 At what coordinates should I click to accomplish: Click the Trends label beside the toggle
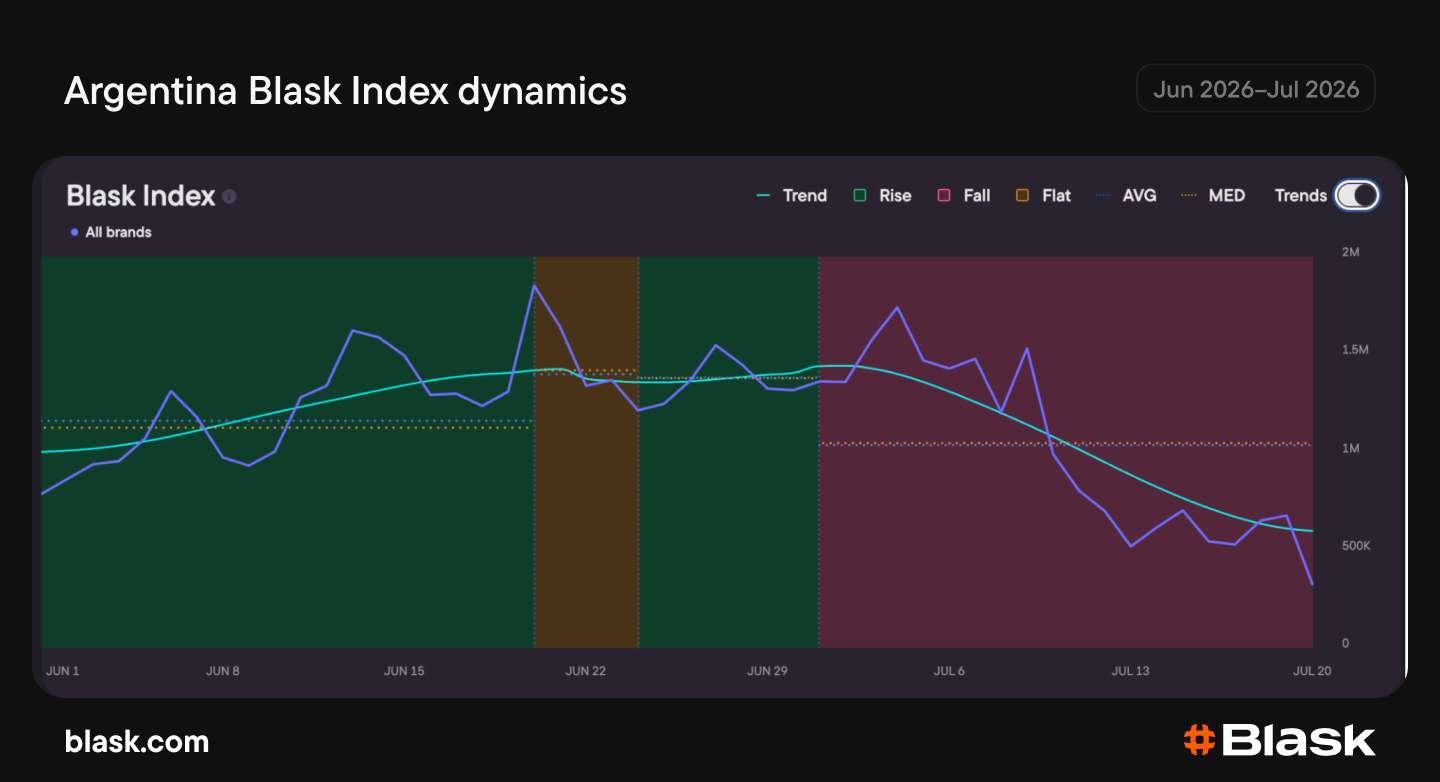(1301, 196)
